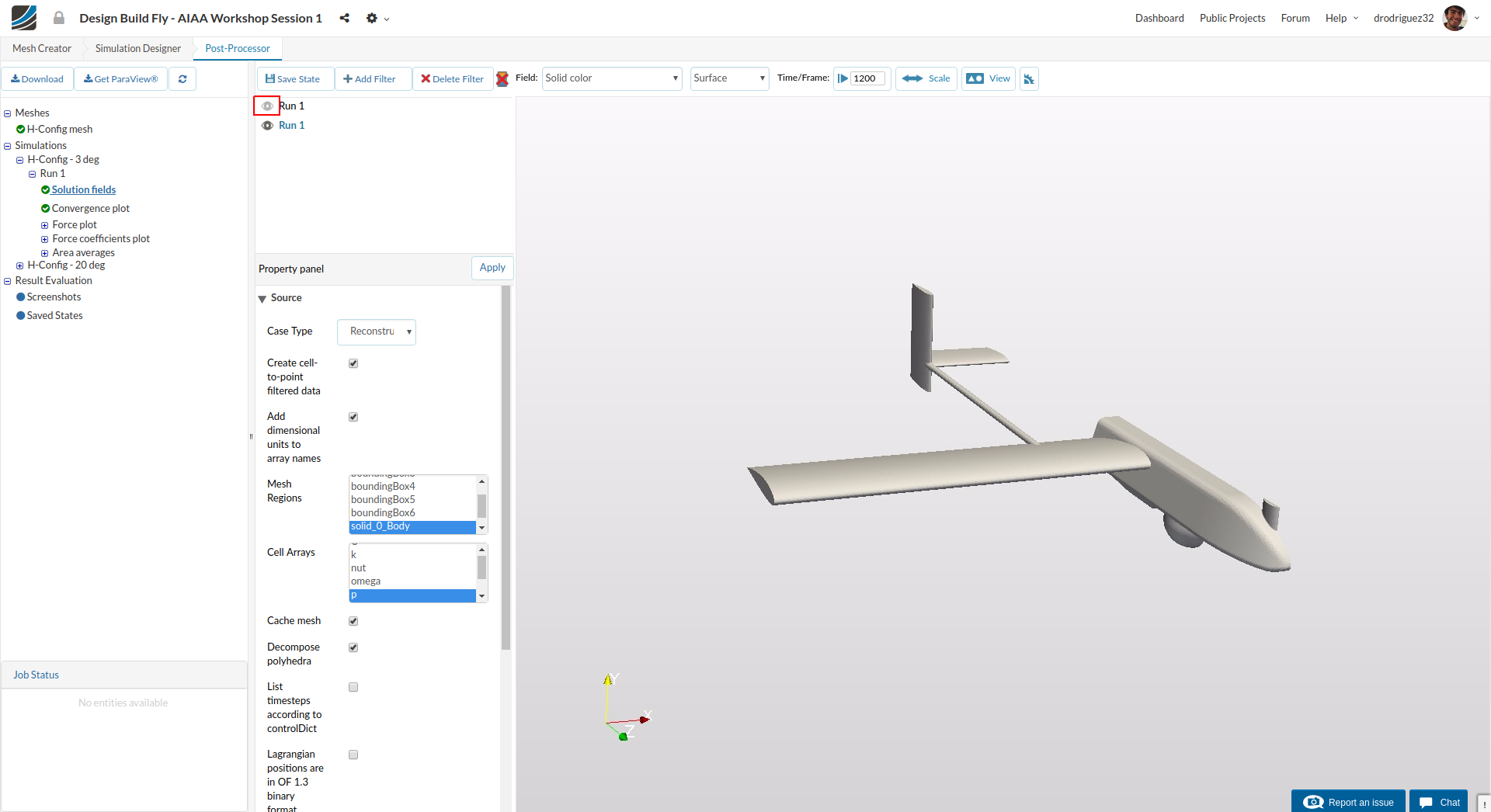The width and height of the screenshot is (1491, 812).
Task: Uncheck the Cache mesh checkbox
Action: tap(353, 621)
